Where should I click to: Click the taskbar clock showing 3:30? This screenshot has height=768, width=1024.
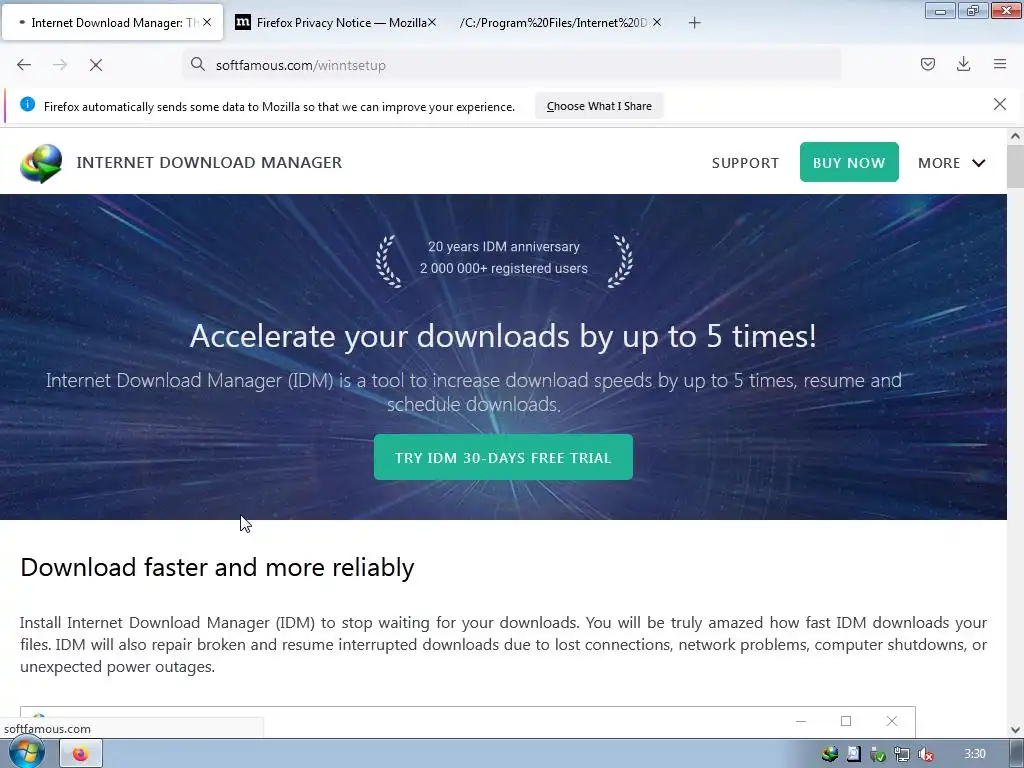[975, 754]
